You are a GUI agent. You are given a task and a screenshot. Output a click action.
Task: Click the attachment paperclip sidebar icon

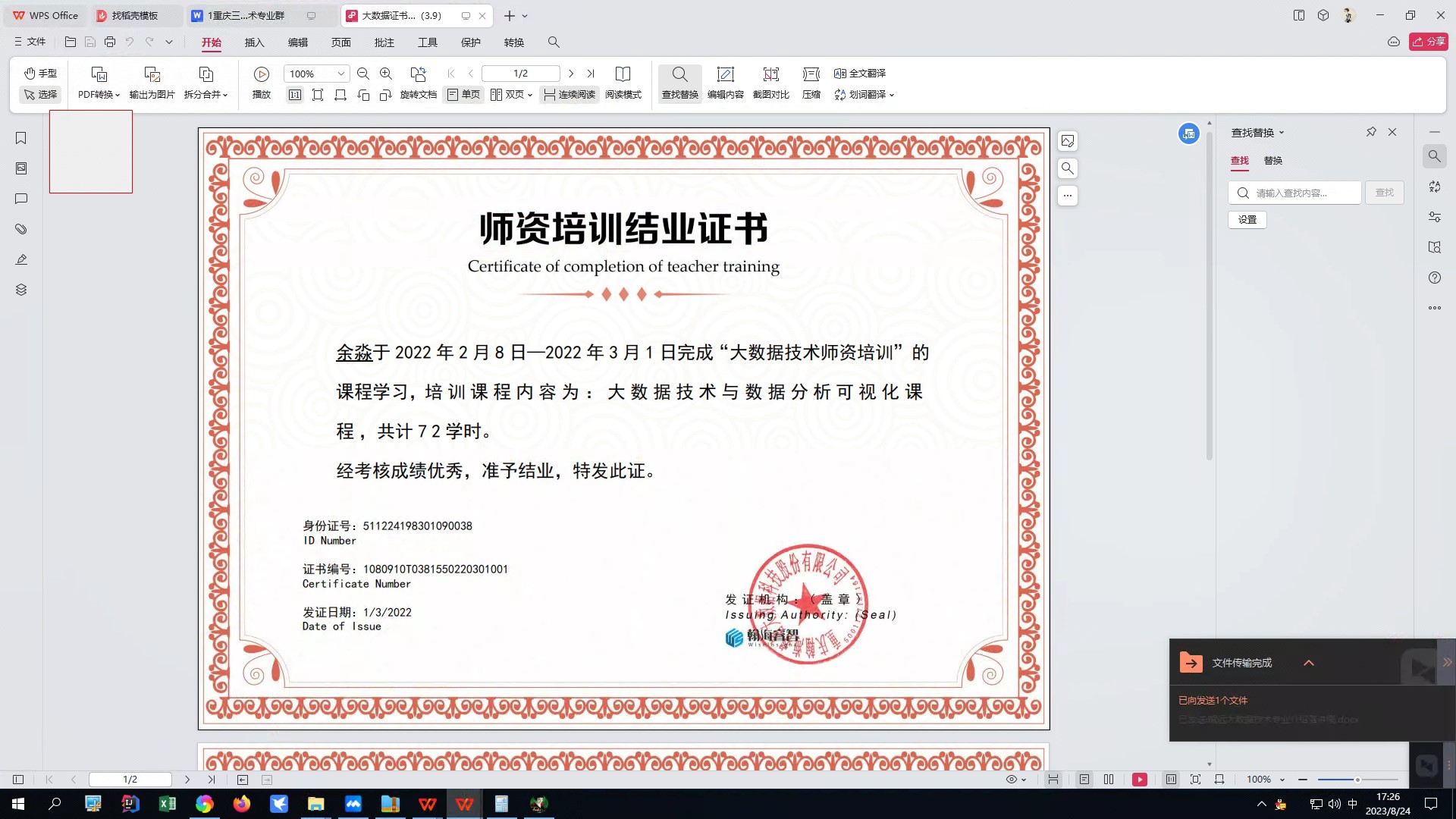(x=21, y=229)
